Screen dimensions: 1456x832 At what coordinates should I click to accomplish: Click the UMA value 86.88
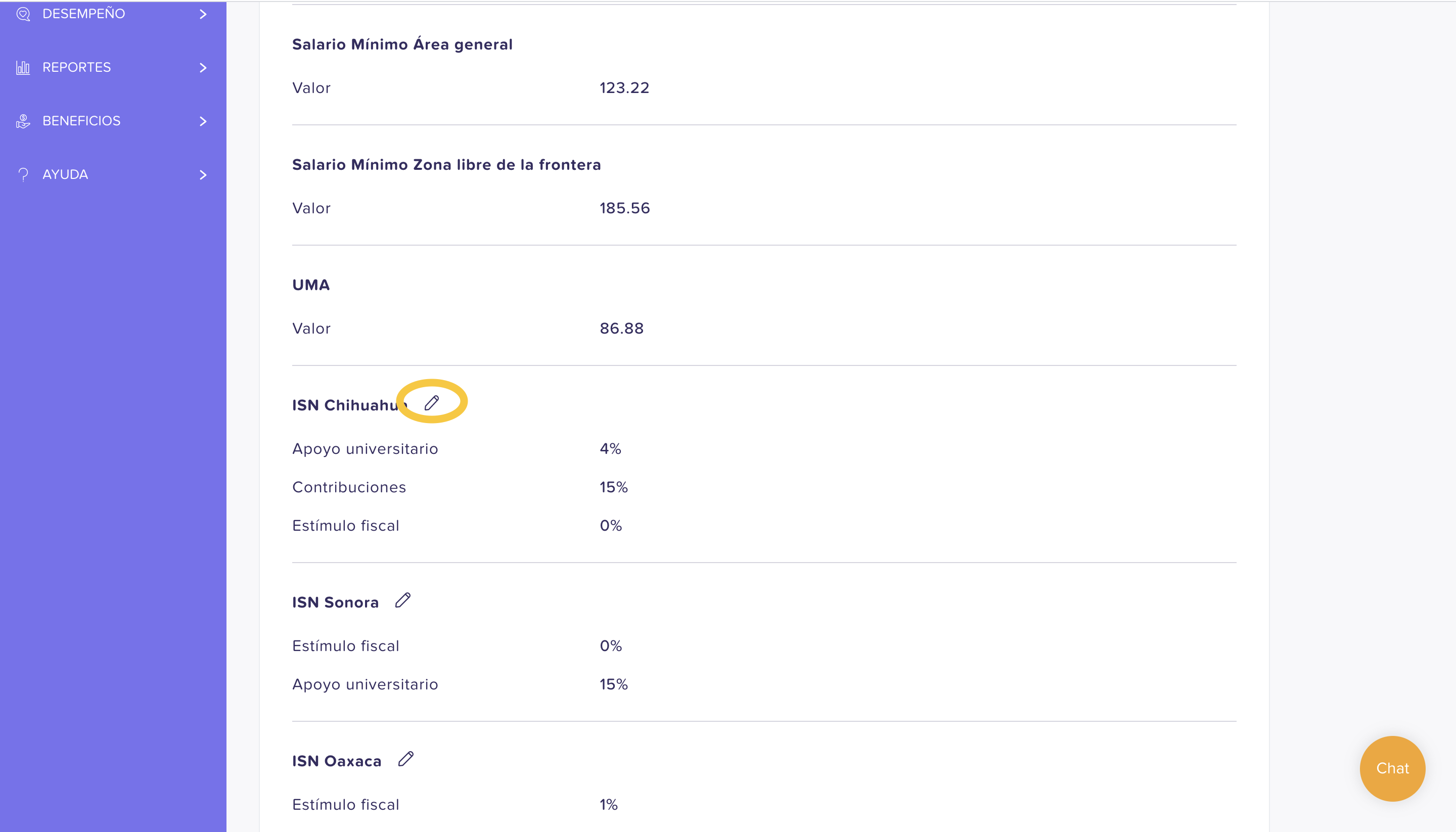coord(622,329)
